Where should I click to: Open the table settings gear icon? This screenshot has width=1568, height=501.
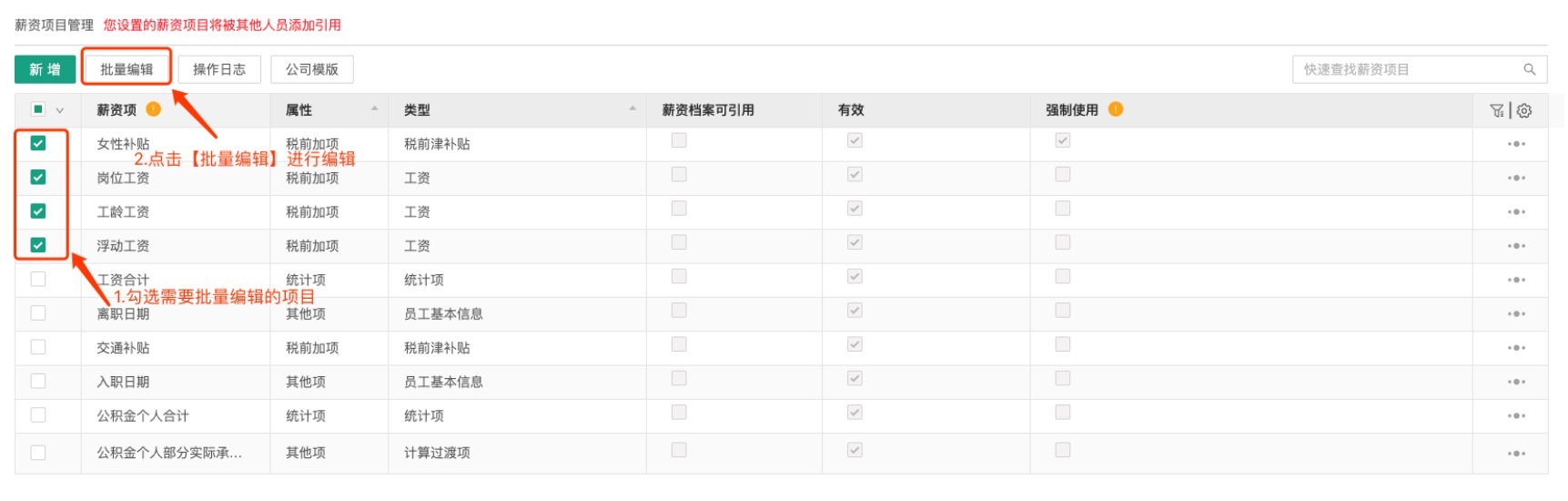[1524, 110]
